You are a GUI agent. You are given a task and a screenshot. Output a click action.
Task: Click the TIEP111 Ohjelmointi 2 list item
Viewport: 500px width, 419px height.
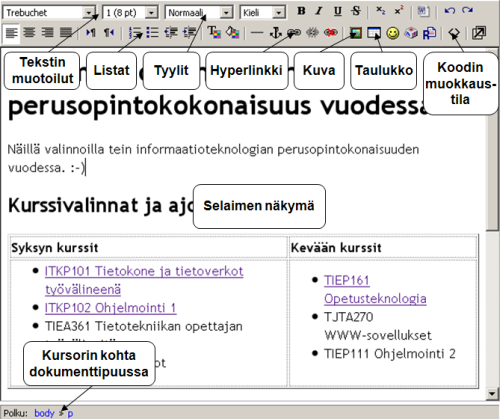click(390, 354)
